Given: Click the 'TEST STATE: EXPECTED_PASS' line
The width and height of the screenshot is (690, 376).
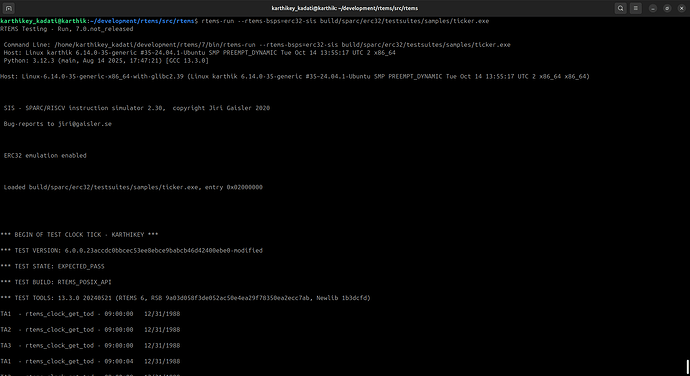Looking at the screenshot, I should pos(52,266).
